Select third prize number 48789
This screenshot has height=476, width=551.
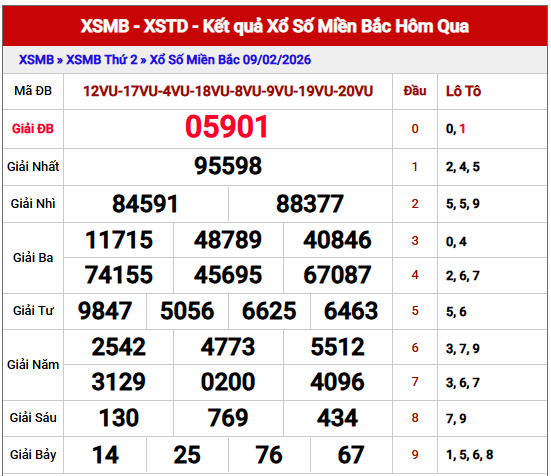pyautogui.click(x=228, y=240)
